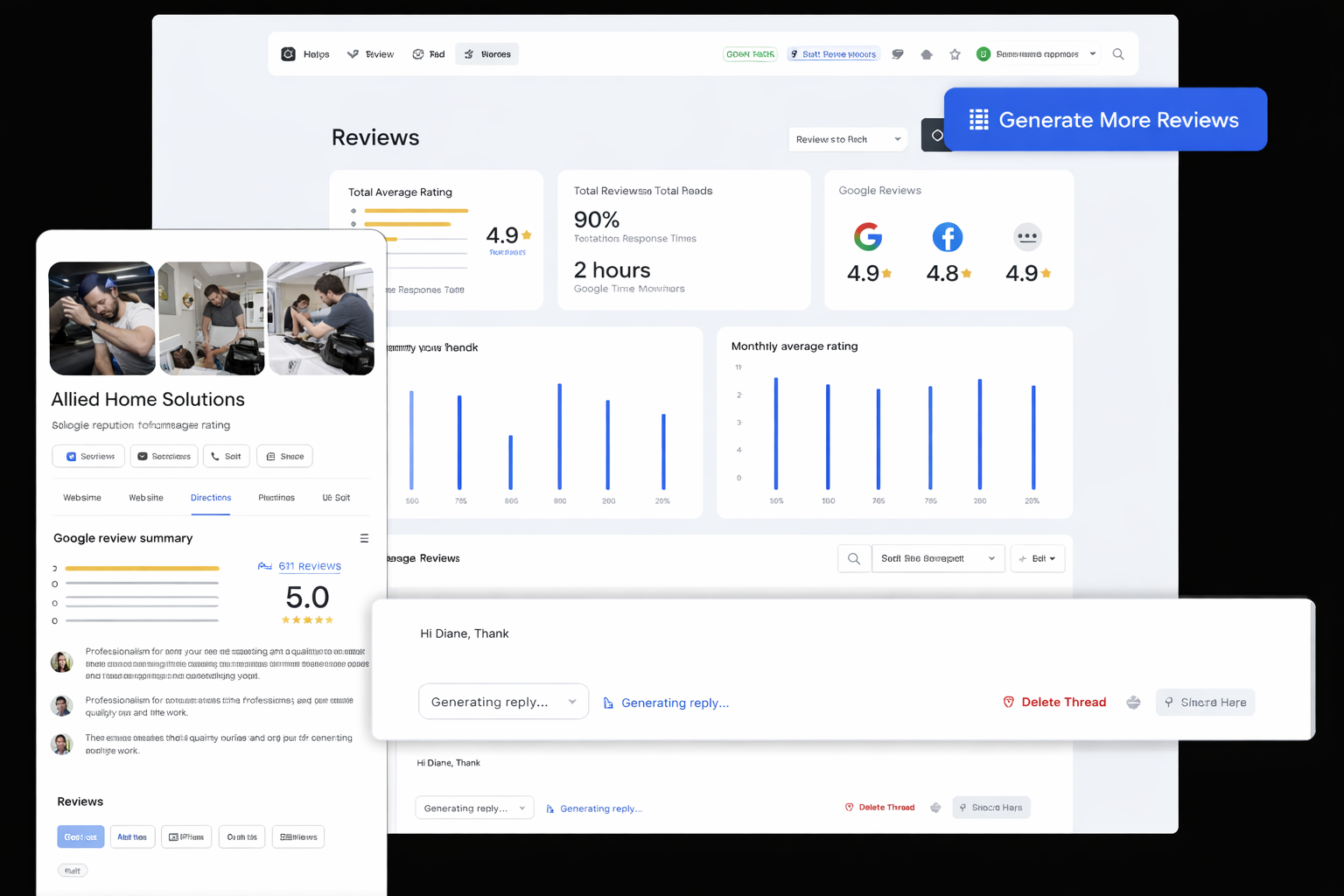Click the large red Delete Thread button in the popup

coord(1054,702)
